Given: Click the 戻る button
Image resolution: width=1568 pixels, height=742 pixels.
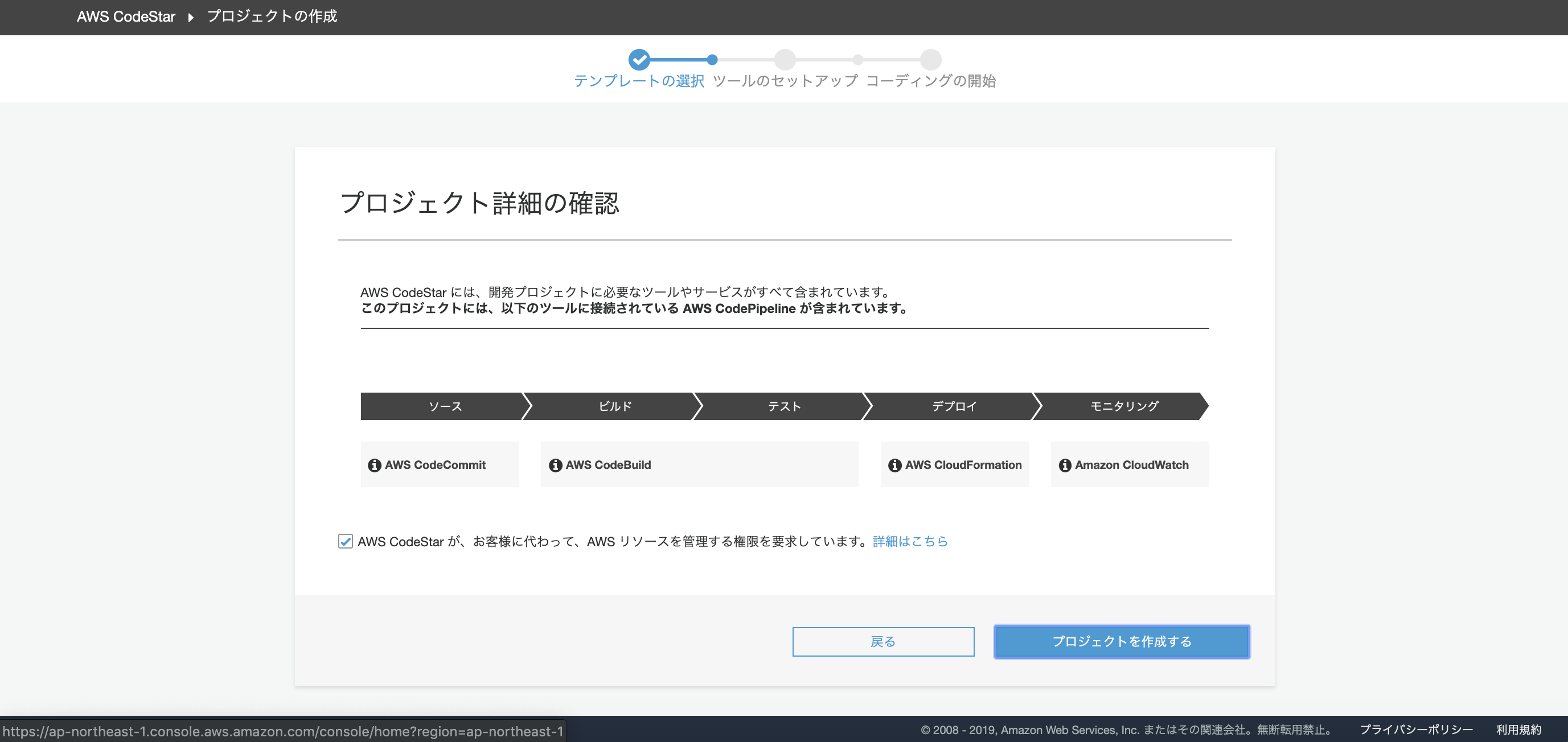Looking at the screenshot, I should click(883, 642).
